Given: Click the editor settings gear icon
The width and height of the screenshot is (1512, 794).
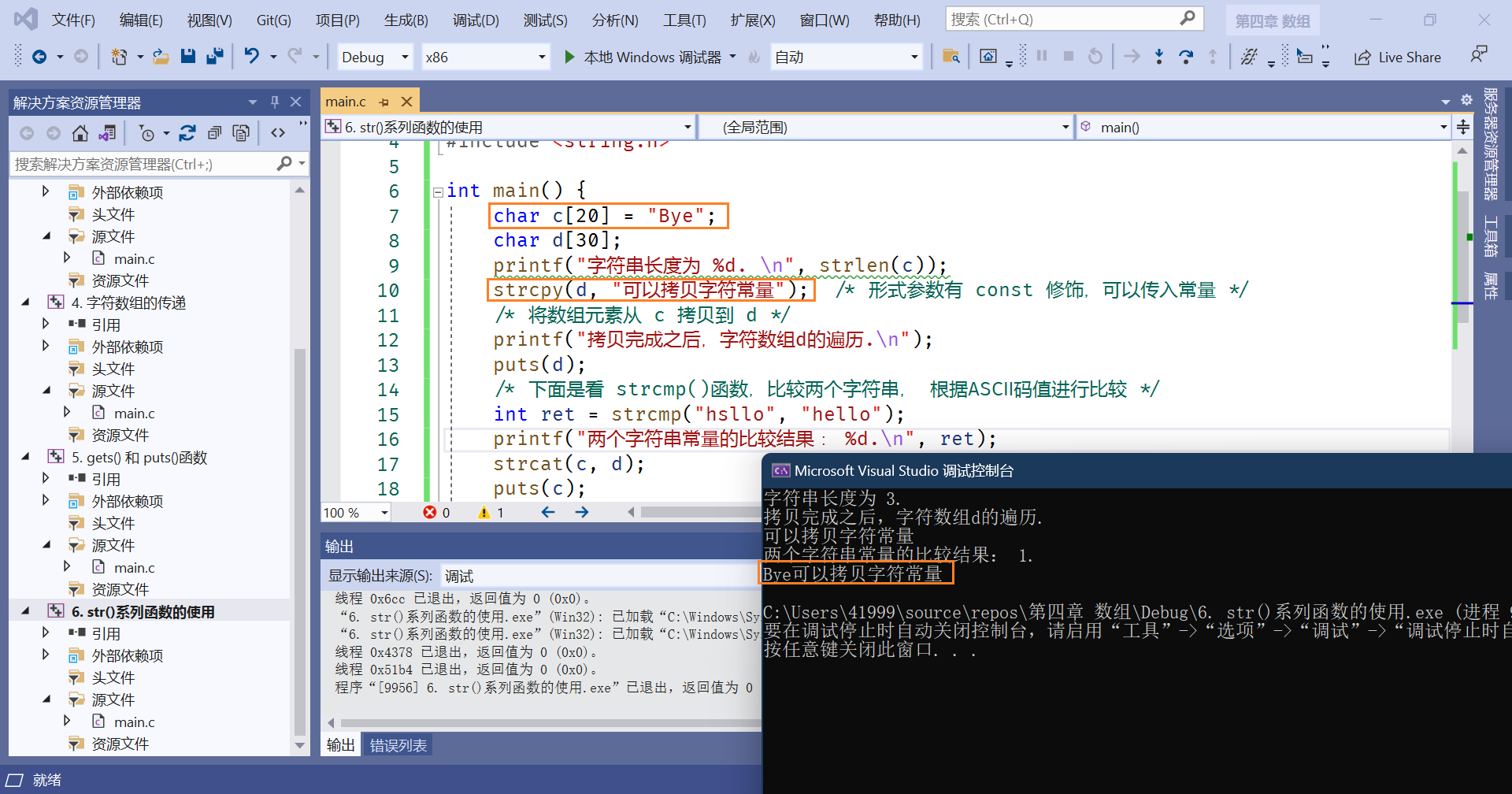Looking at the screenshot, I should point(1466,100).
